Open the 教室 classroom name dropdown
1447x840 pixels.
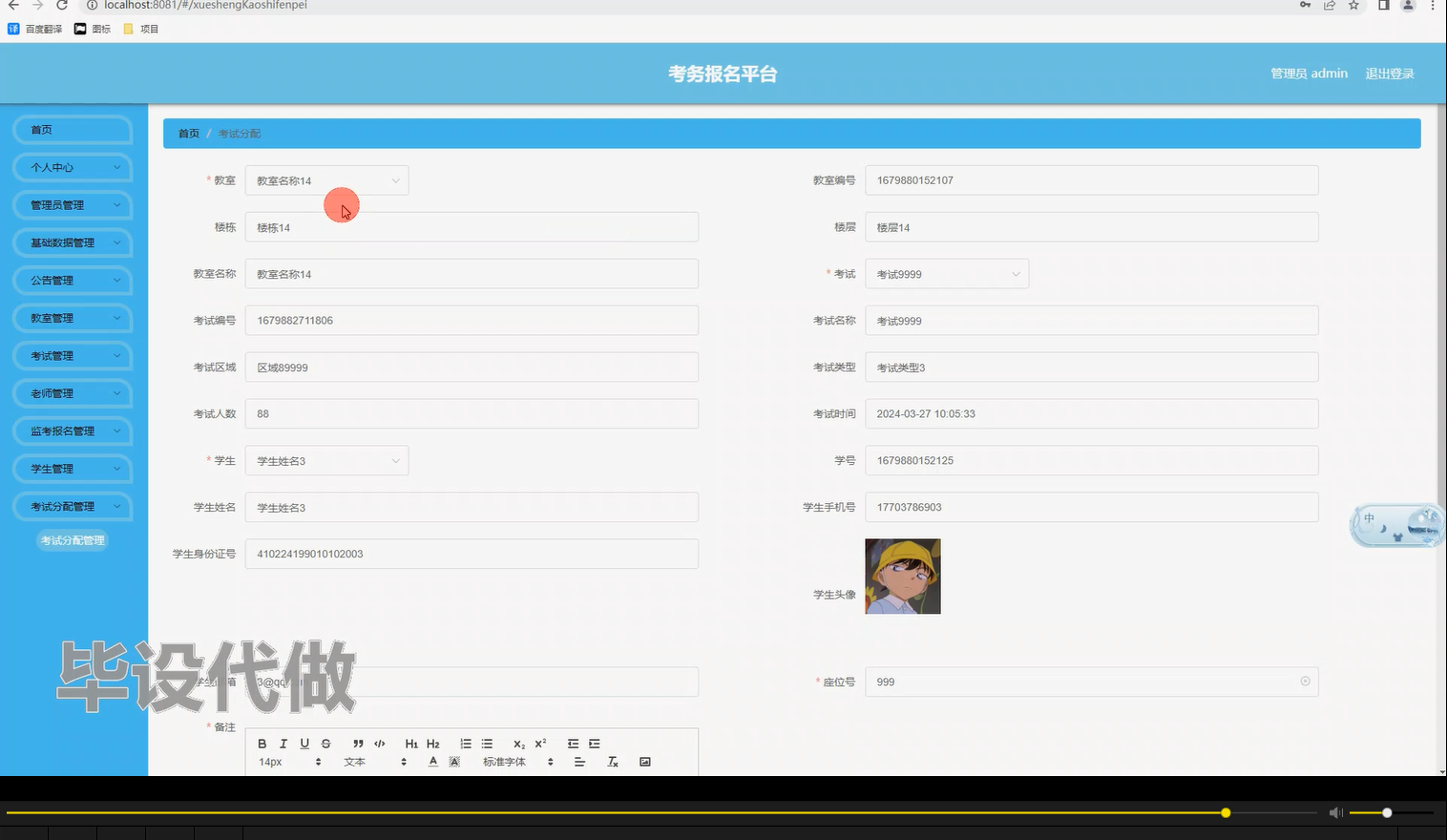click(326, 179)
